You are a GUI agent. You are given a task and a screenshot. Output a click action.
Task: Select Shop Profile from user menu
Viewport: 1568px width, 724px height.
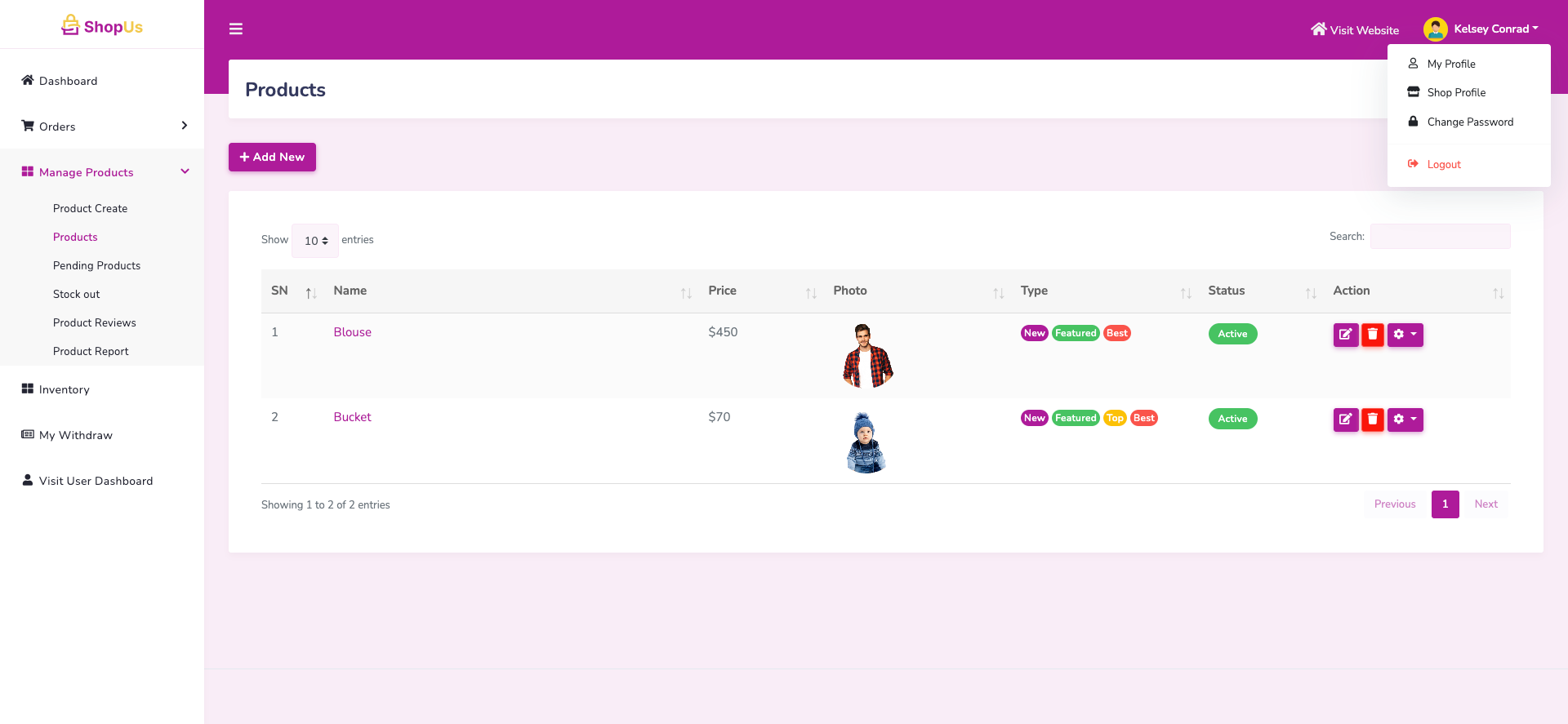coord(1456,92)
